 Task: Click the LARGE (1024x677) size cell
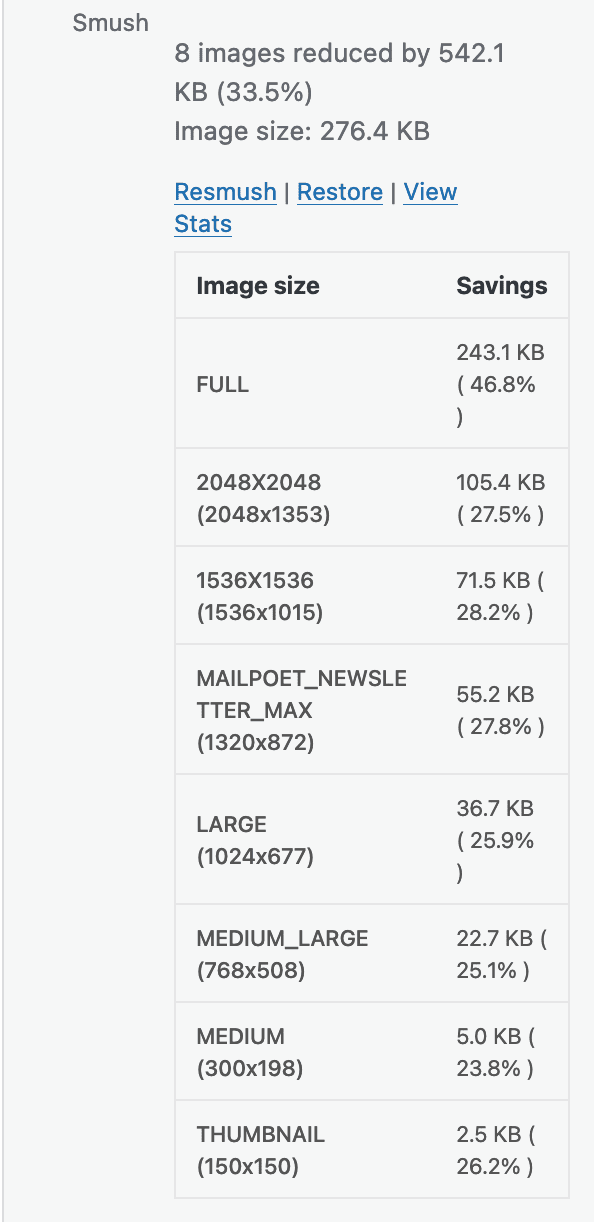tap(255, 840)
